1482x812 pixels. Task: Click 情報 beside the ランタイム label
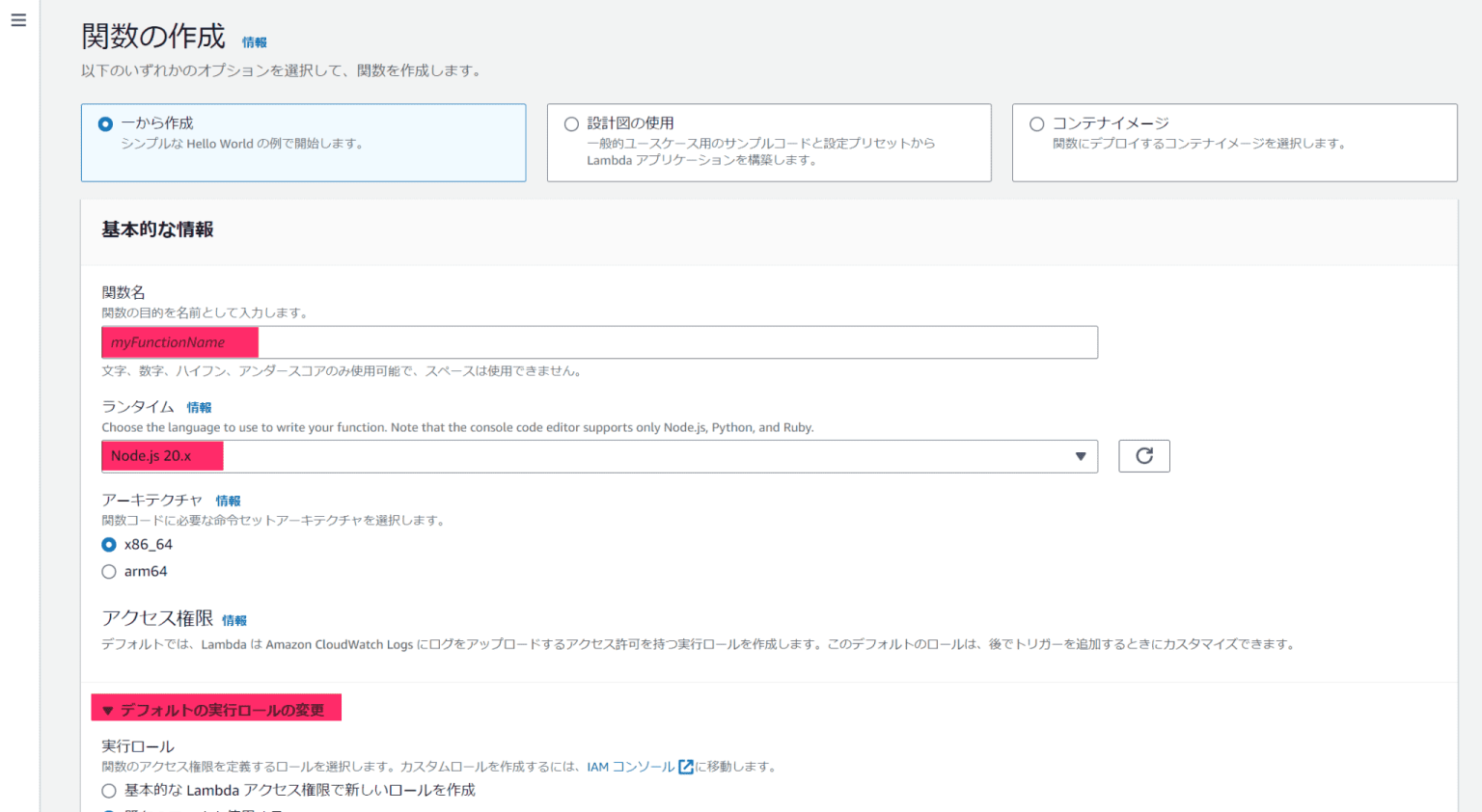pos(199,407)
